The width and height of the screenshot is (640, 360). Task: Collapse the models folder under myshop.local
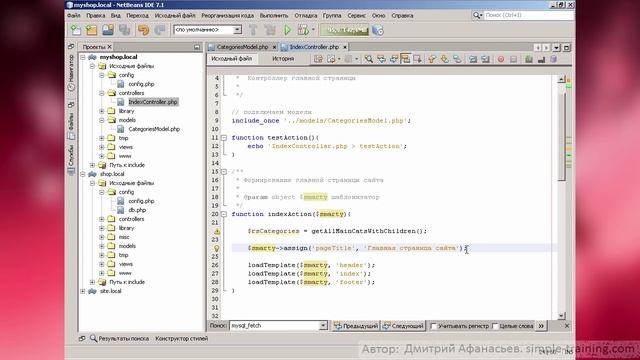[x=102, y=120]
